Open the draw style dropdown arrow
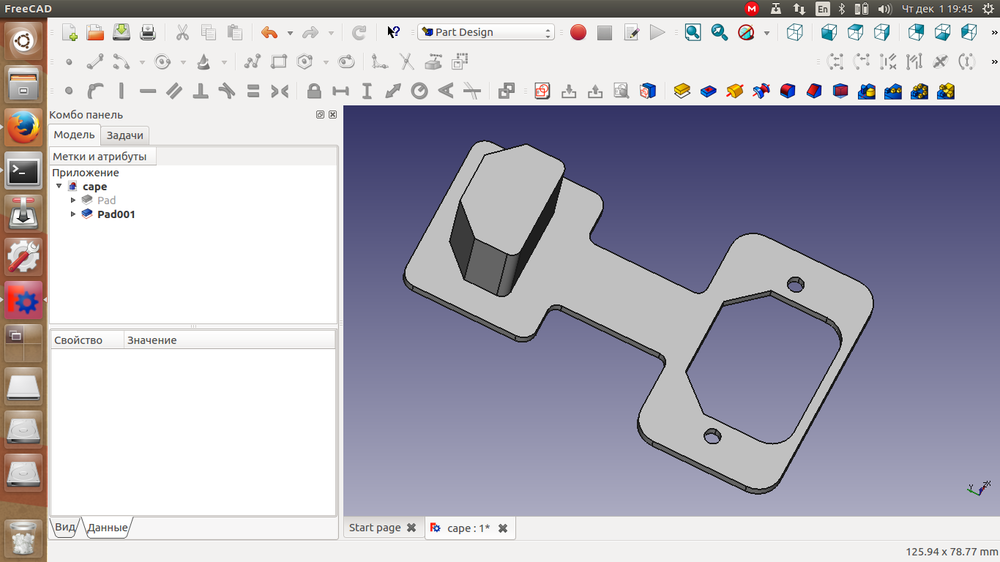Screen dimensions: 1000x562 (767, 32)
